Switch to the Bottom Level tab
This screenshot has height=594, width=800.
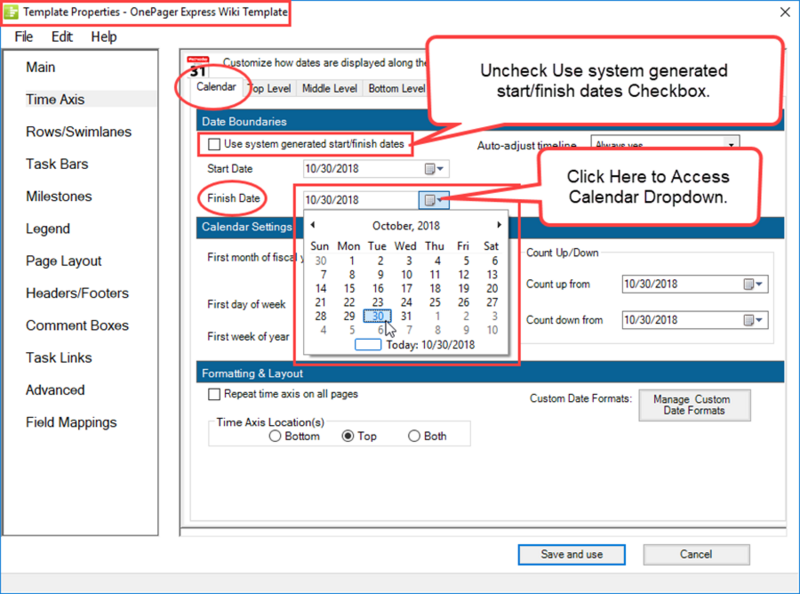click(x=396, y=88)
